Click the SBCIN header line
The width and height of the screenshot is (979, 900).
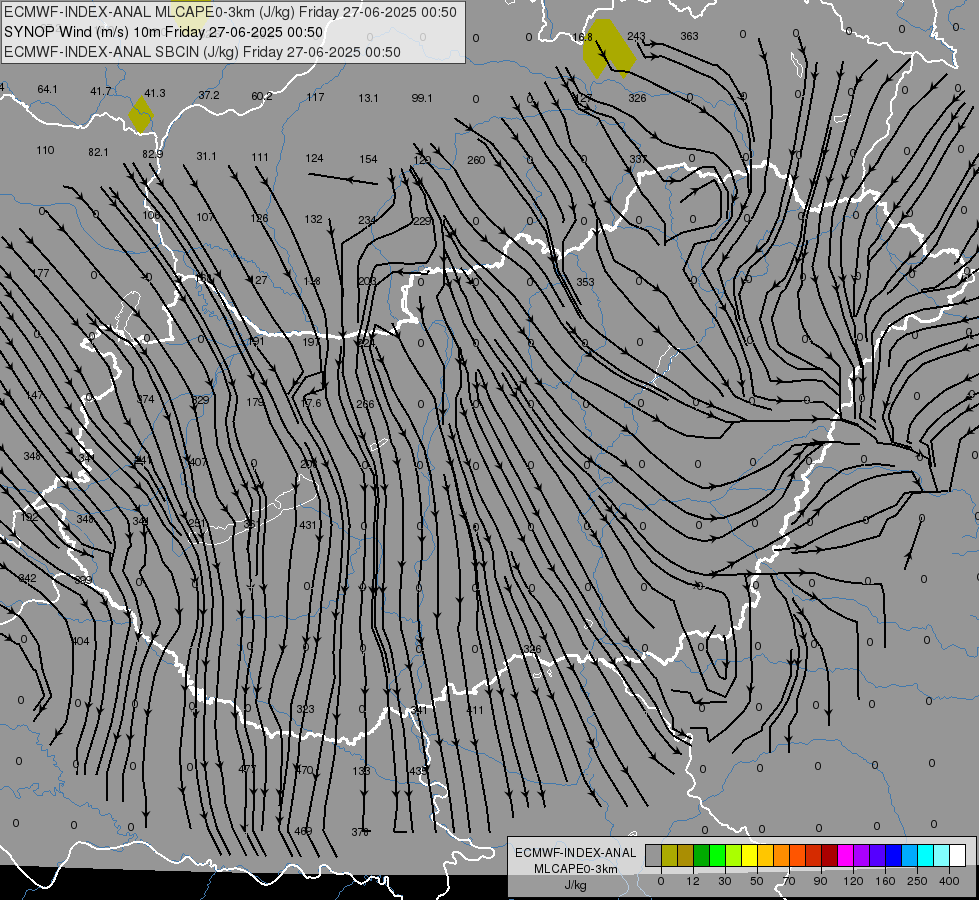click(202, 52)
